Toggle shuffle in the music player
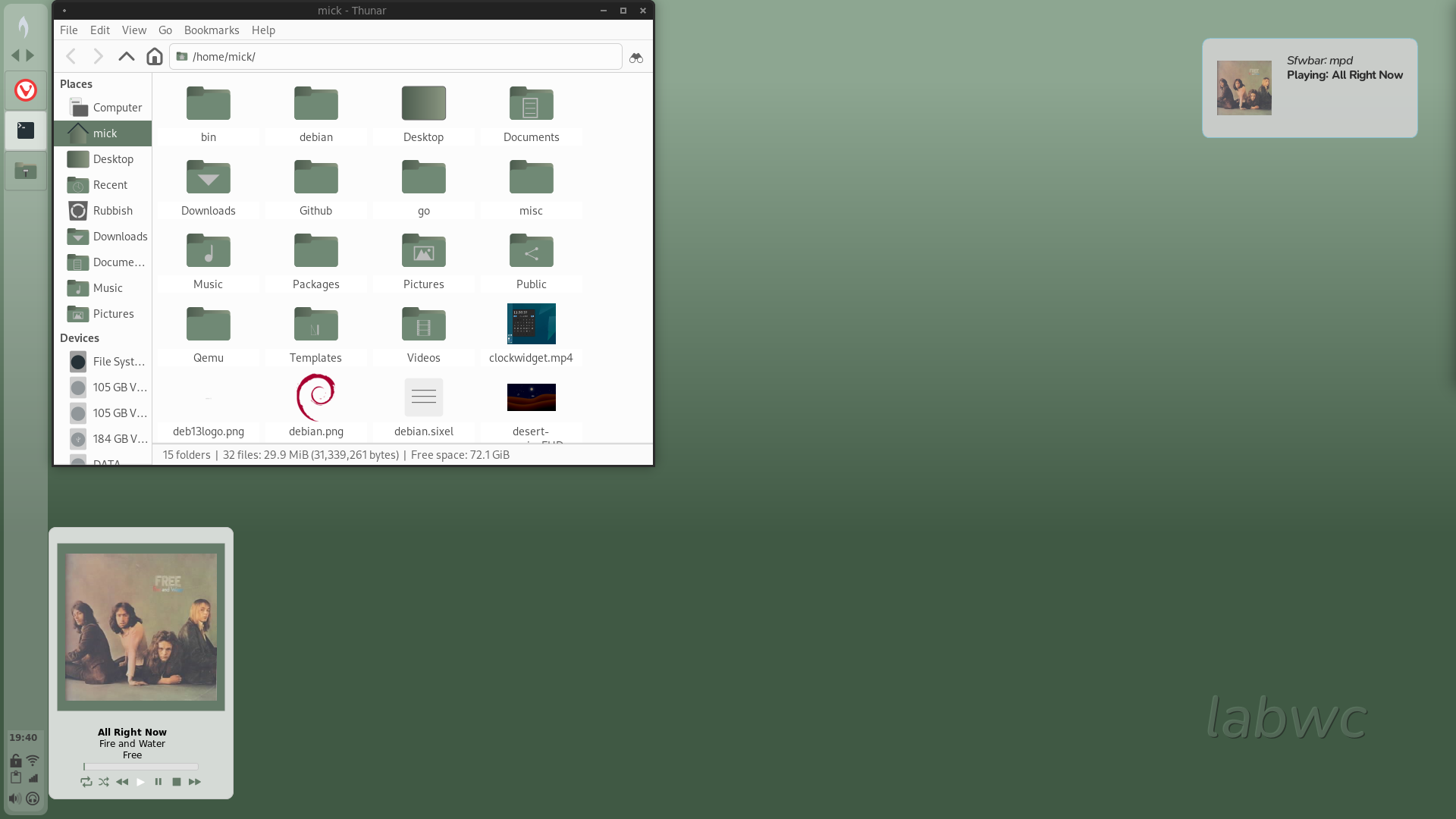The height and width of the screenshot is (819, 1456). (x=104, y=782)
